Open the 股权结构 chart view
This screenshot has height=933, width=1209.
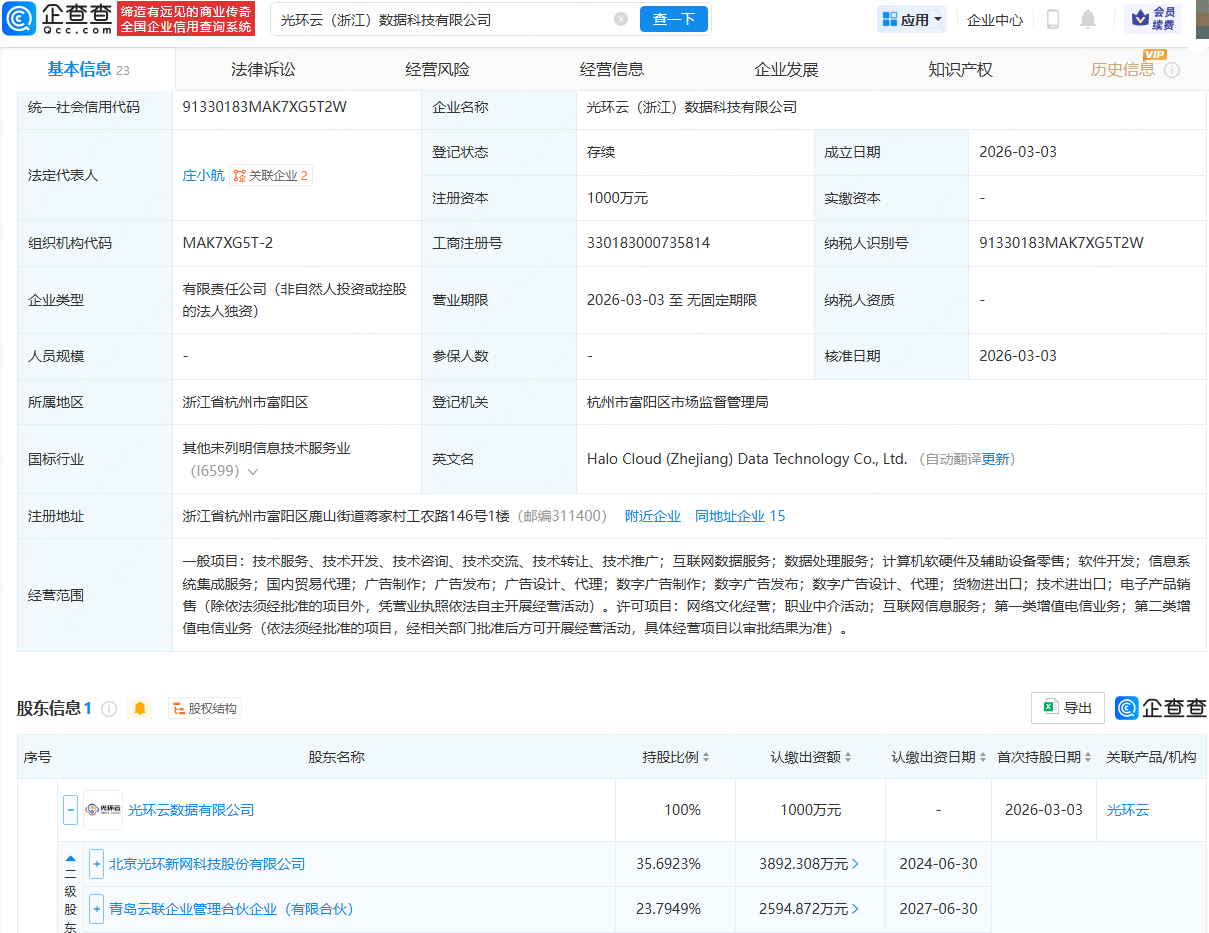click(205, 707)
